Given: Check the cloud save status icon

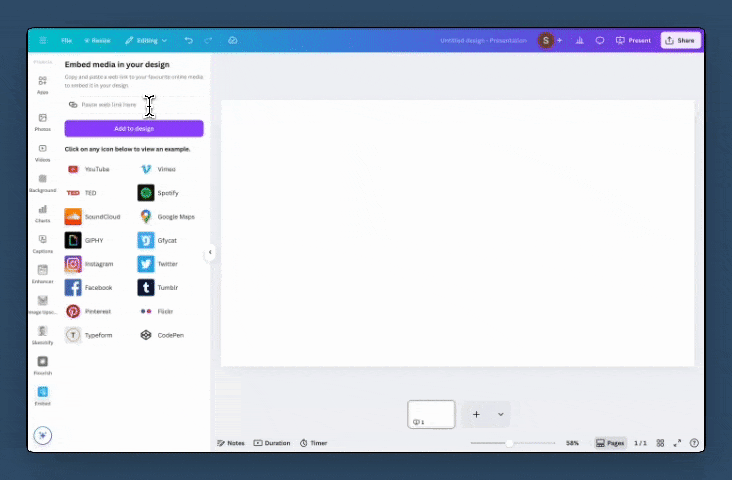Looking at the screenshot, I should (x=232, y=41).
